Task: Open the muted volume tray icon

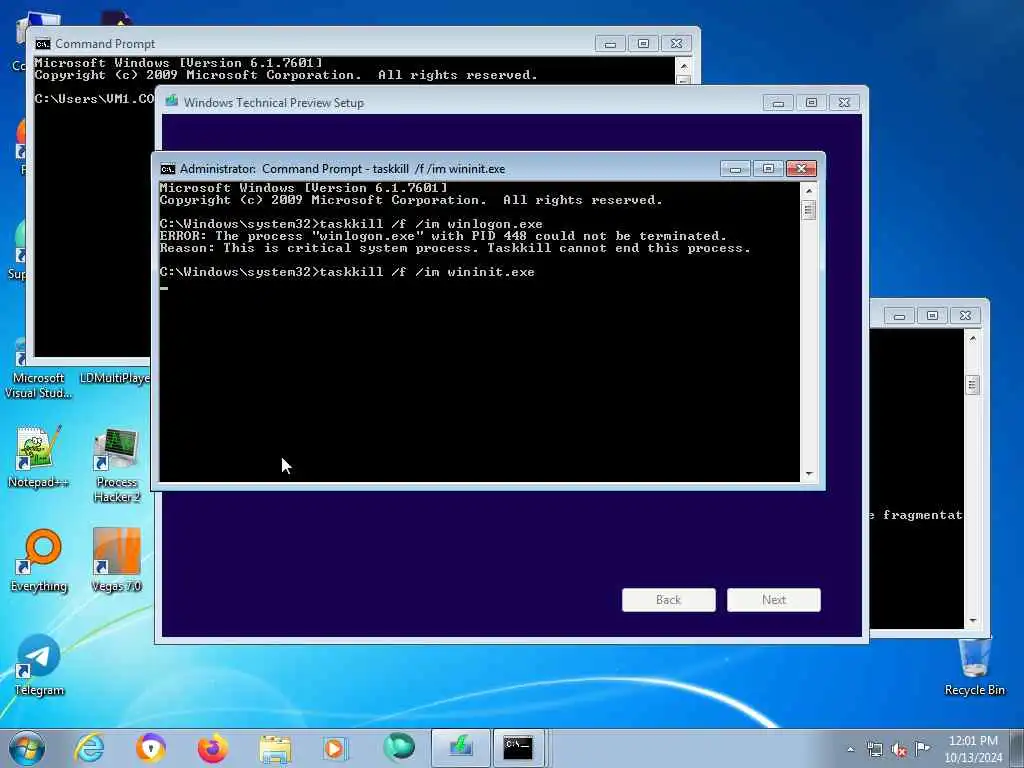Action: [x=899, y=749]
